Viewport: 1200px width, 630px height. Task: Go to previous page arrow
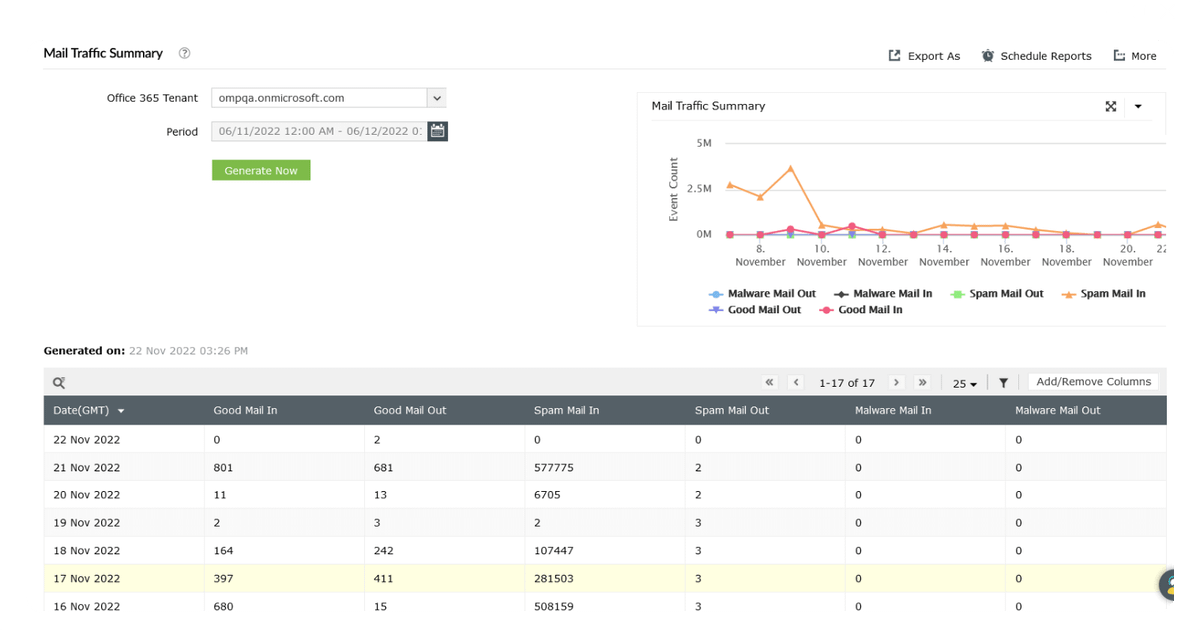(796, 382)
